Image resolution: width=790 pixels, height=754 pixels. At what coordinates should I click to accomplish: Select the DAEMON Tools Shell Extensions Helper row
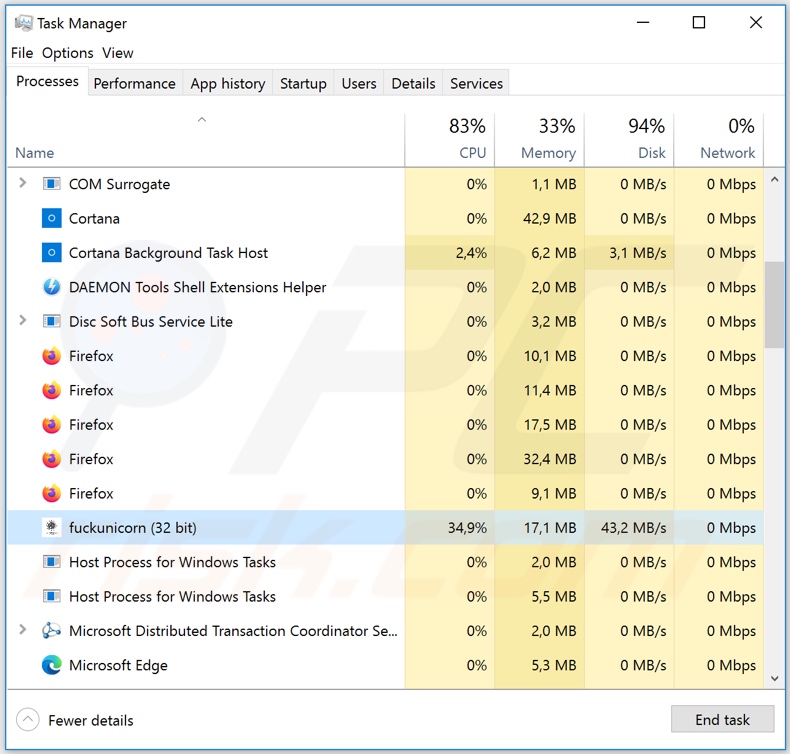pyautogui.click(x=385, y=287)
